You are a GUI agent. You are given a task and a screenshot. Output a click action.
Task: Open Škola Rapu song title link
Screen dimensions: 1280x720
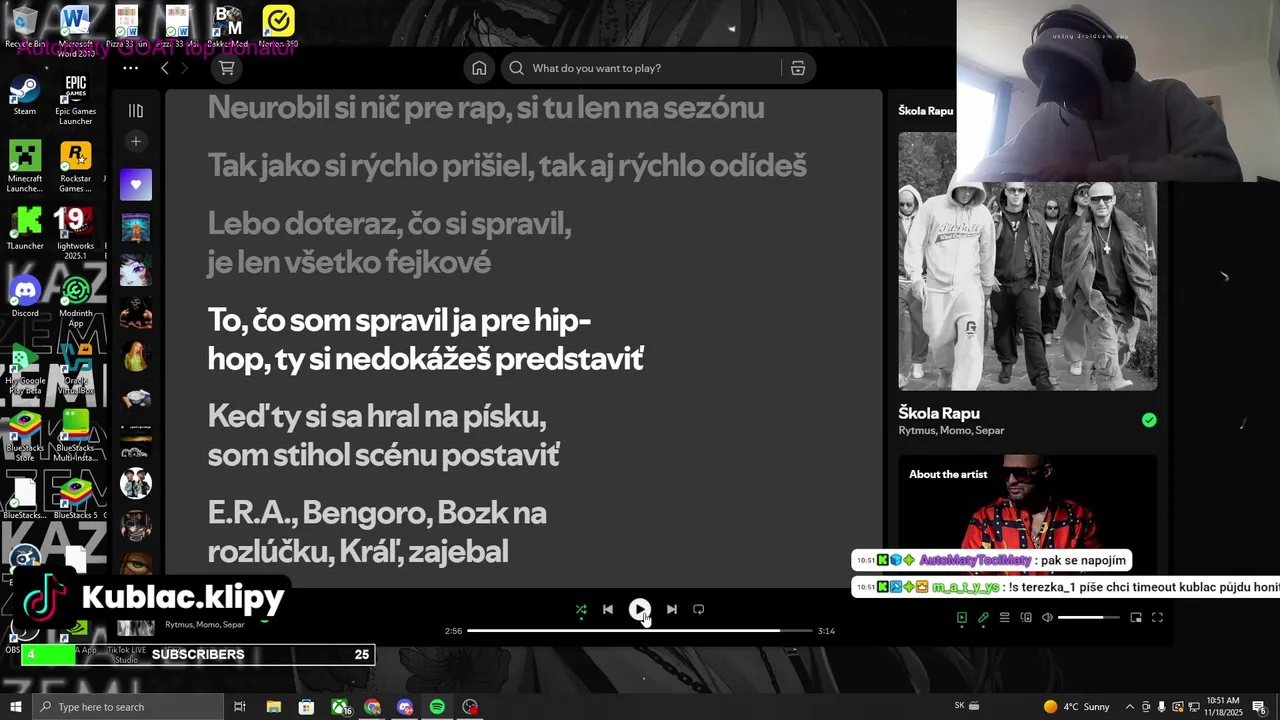(x=939, y=413)
